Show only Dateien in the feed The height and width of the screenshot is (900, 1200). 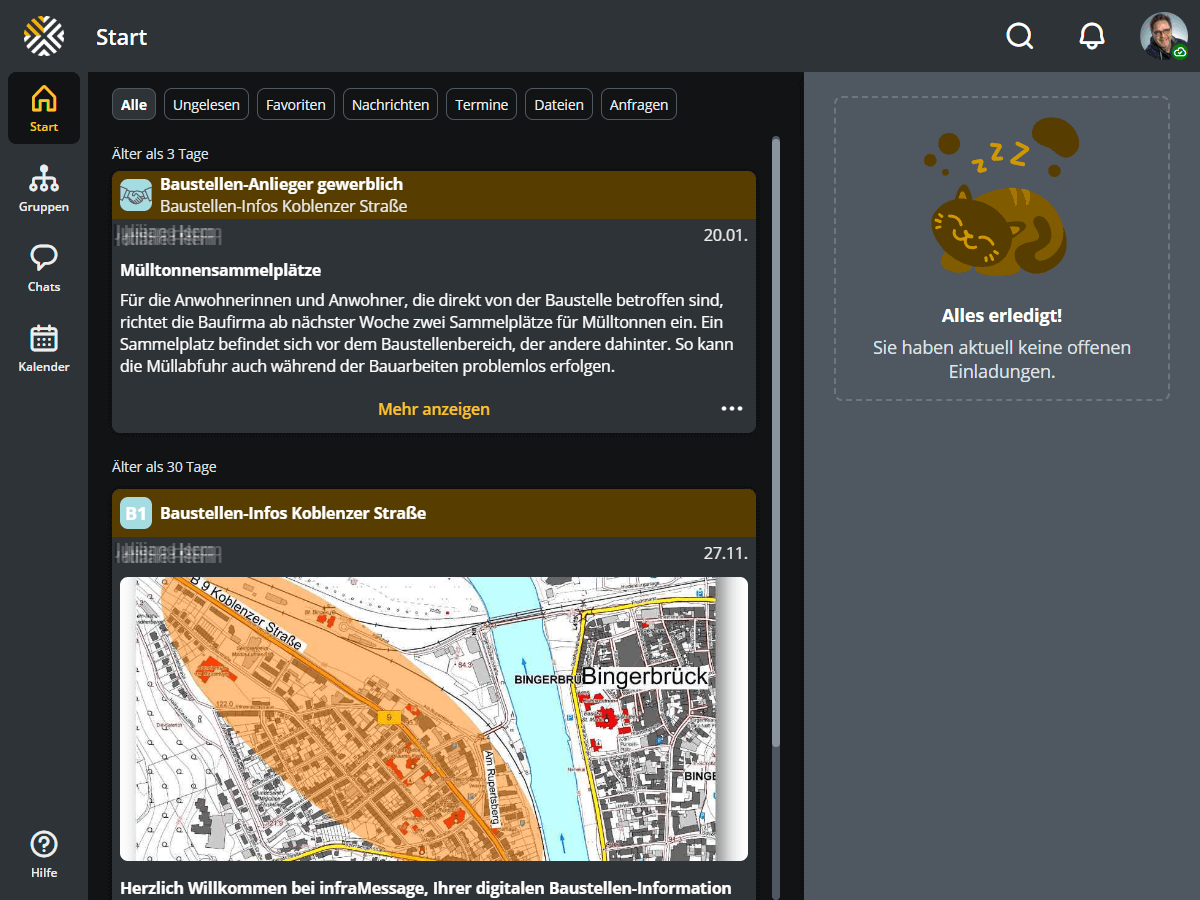[559, 105]
